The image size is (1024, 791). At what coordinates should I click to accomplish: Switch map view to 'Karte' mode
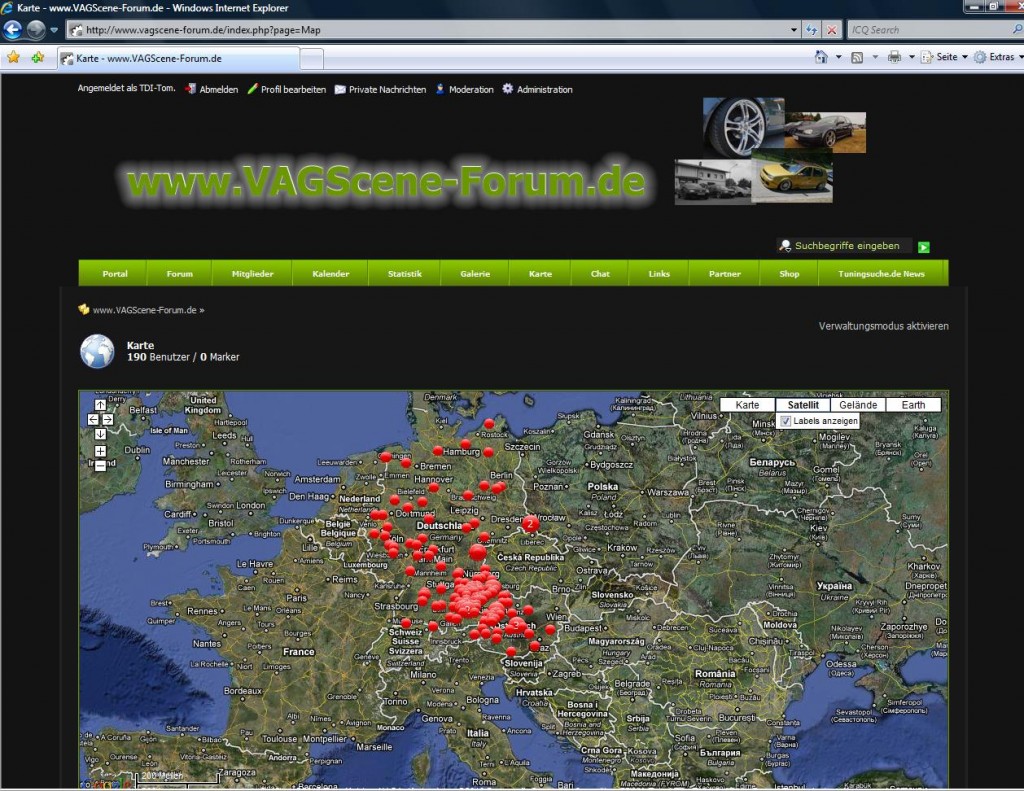(747, 405)
